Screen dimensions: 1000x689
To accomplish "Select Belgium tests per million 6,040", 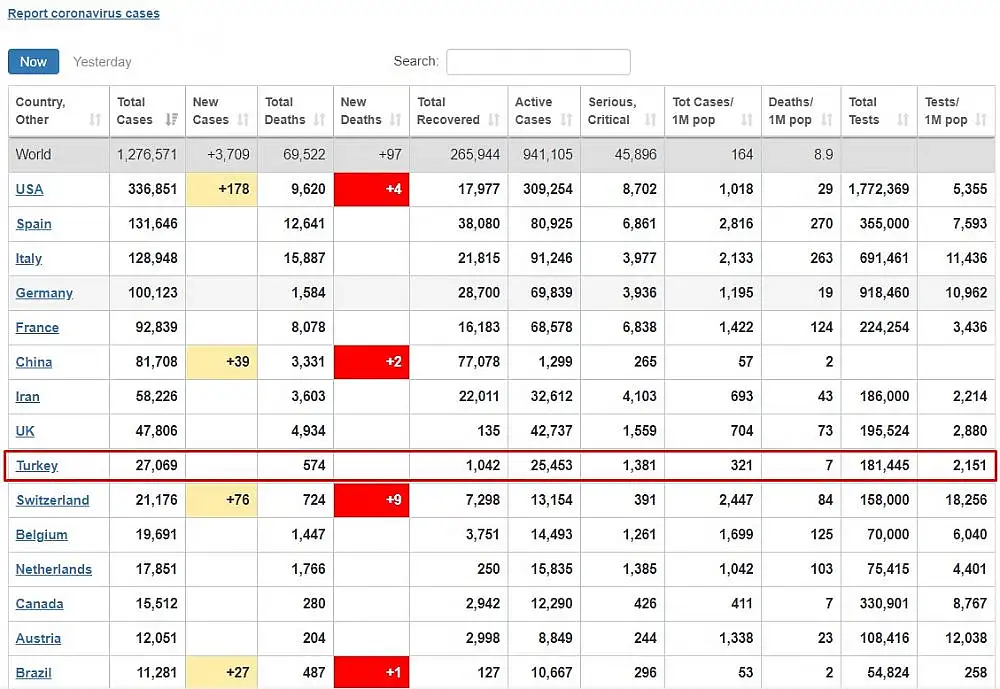I will 970,535.
